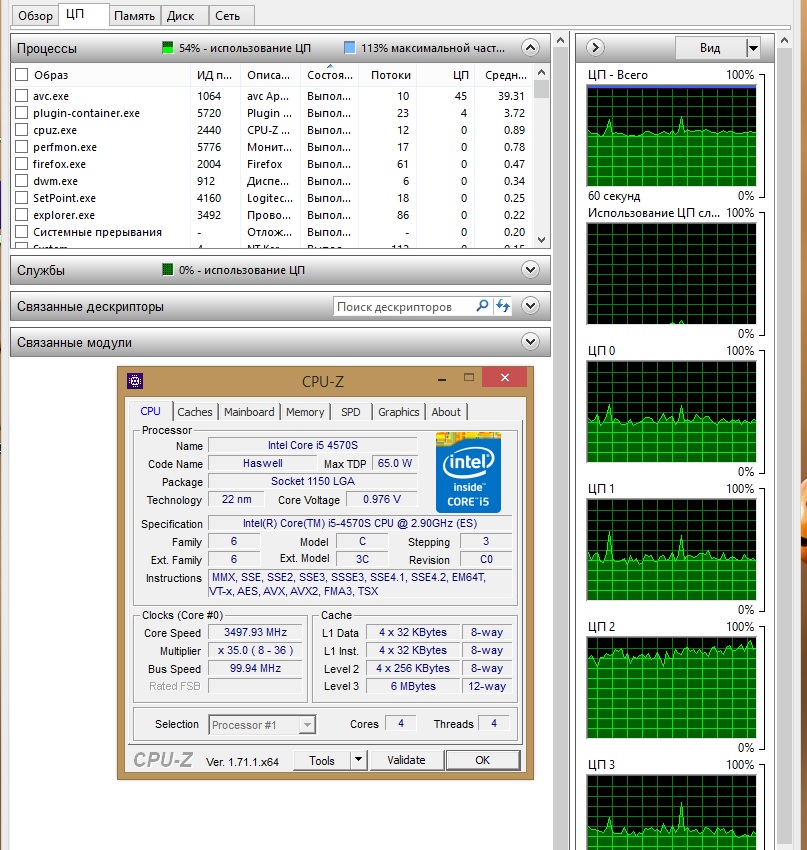
Task: Click the Intel Core i5 logo
Action: [x=468, y=472]
